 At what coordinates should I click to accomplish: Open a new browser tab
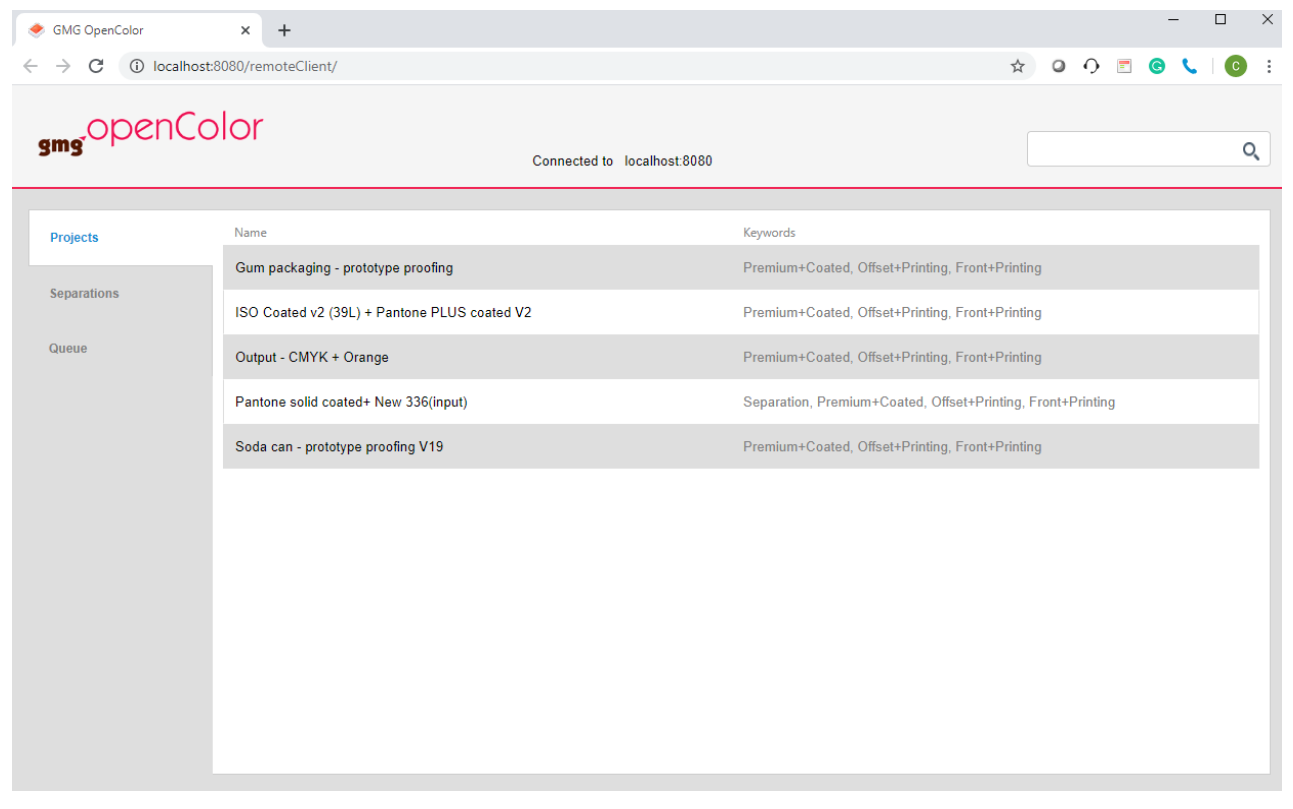pos(284,30)
